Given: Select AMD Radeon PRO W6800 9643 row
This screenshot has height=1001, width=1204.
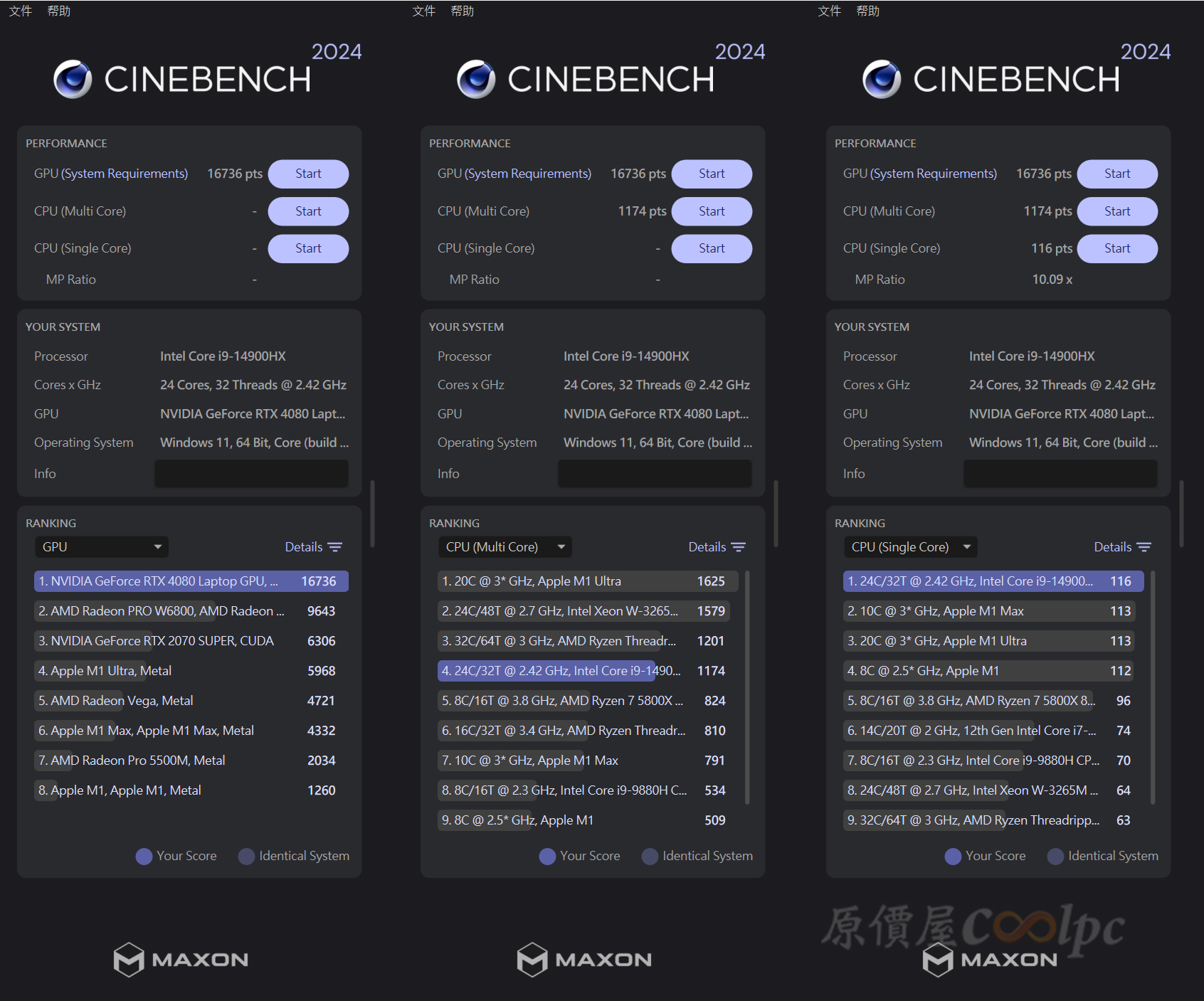Looking at the screenshot, I should tap(191, 611).
